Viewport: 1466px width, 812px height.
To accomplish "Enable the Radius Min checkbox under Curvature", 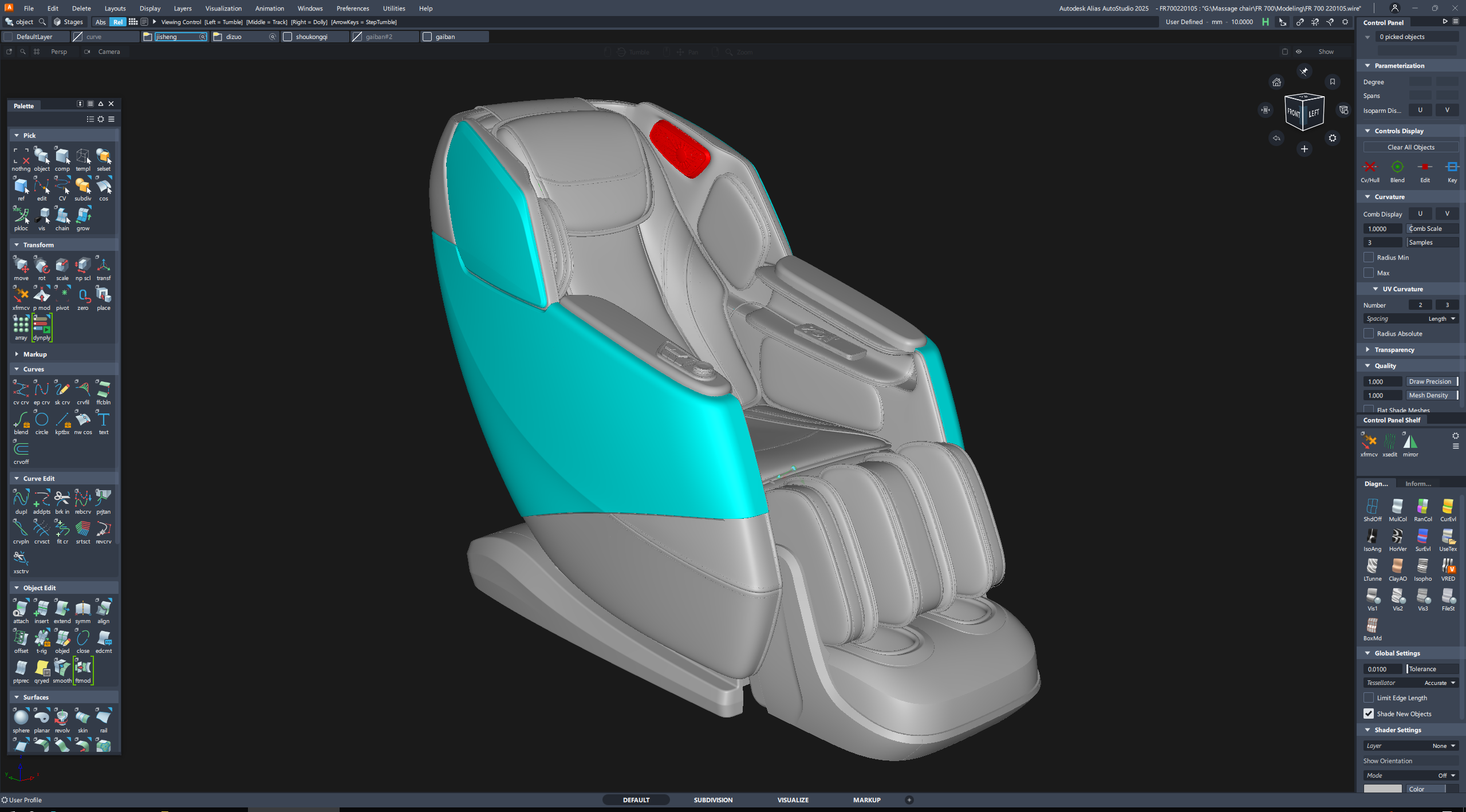I will (1370, 257).
